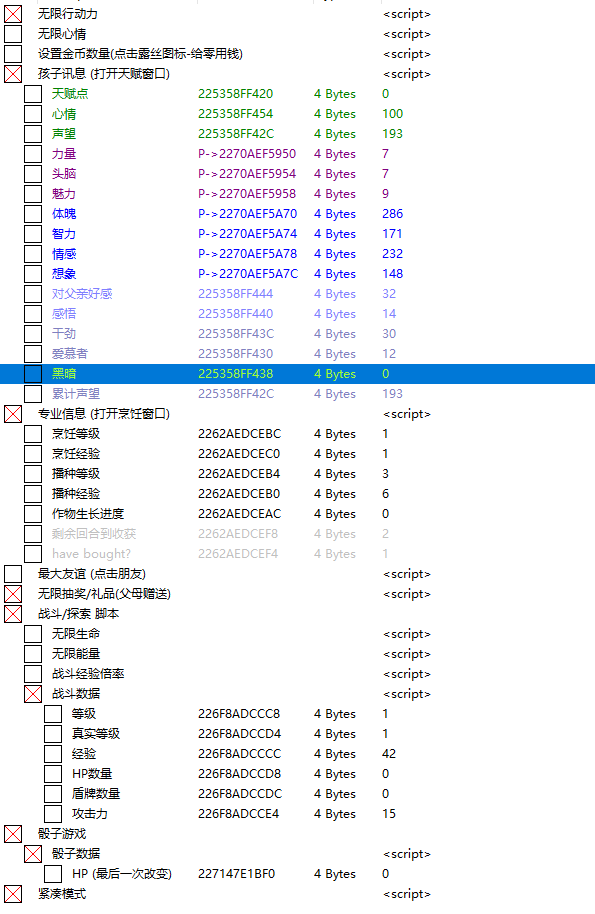Screen dimensions: 595x914
Task: Select the highlighted 黑暗 row
Action: pyautogui.click(x=297, y=374)
